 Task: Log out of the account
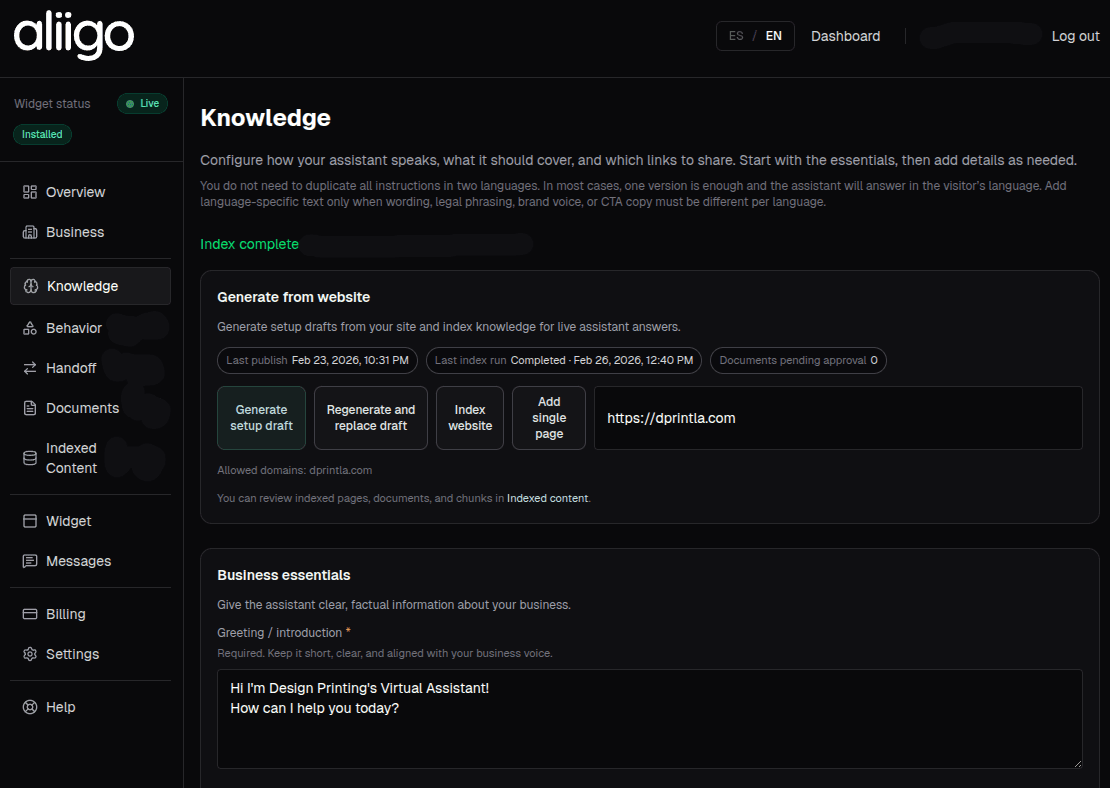[1075, 36]
